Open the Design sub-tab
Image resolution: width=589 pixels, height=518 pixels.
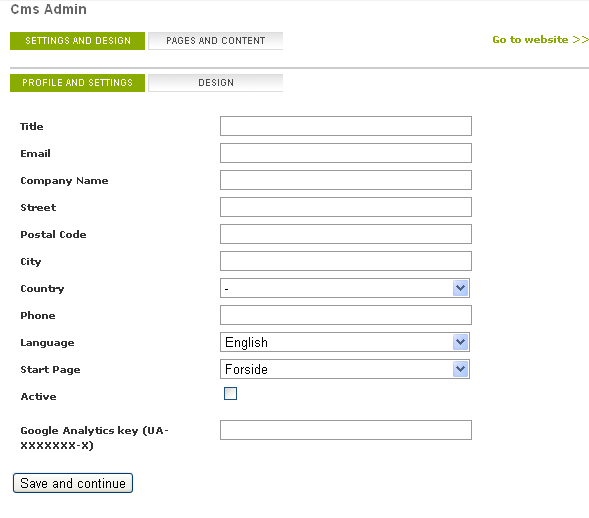tap(216, 83)
